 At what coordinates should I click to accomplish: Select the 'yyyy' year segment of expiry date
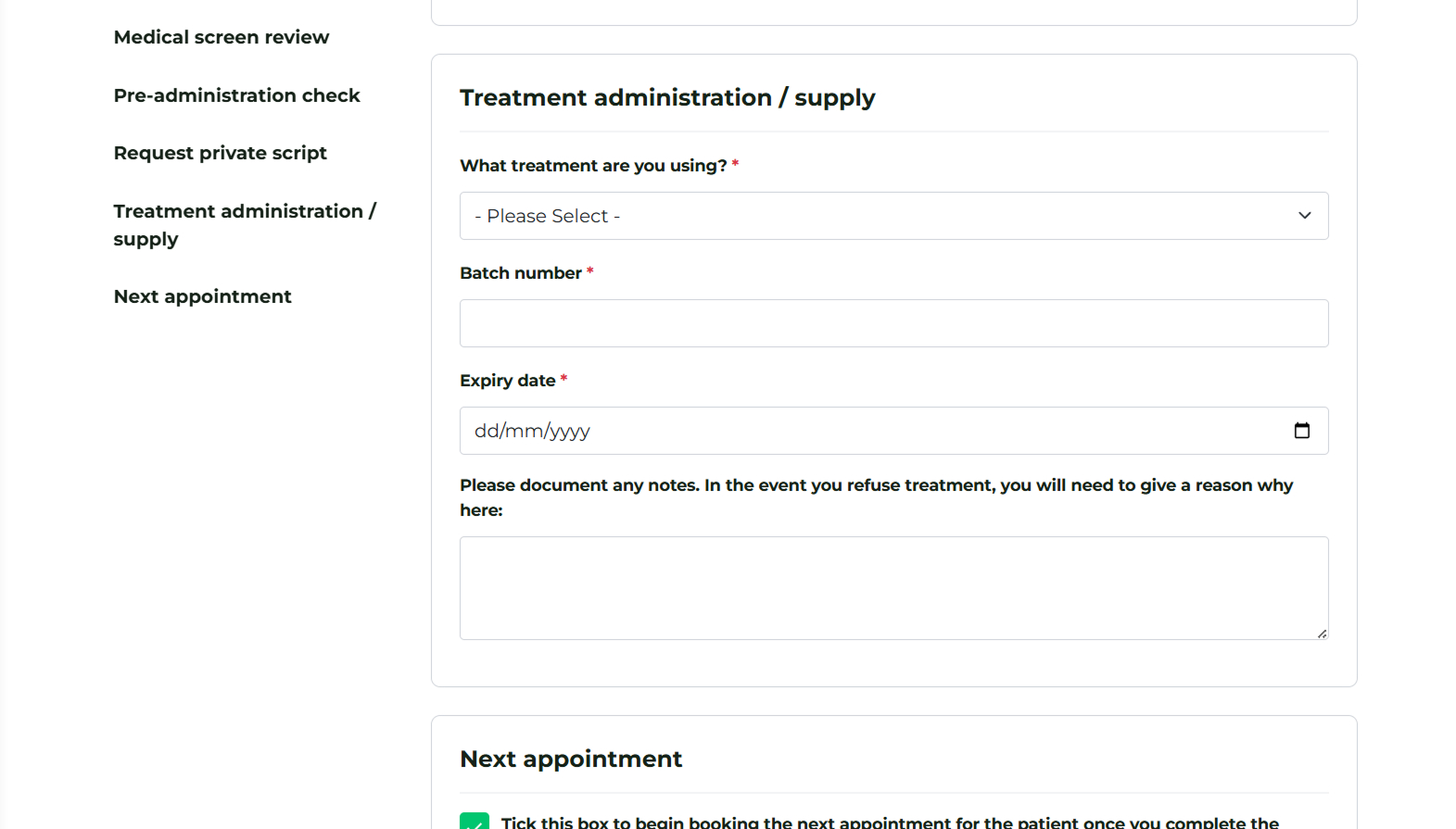[x=570, y=431]
